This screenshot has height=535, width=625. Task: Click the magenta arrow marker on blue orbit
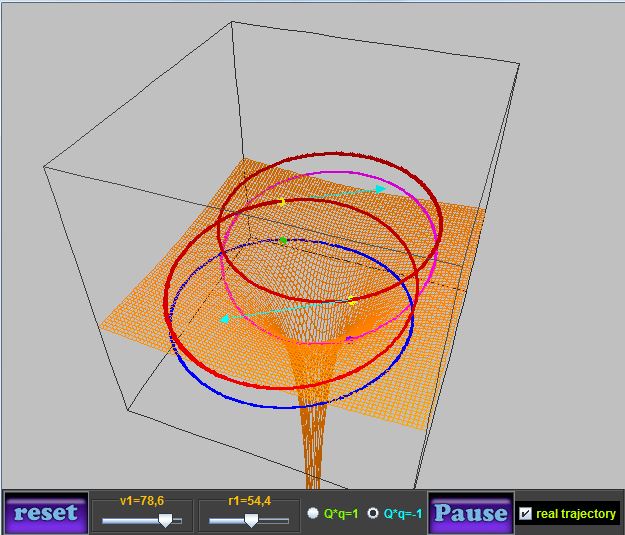(x=348, y=340)
